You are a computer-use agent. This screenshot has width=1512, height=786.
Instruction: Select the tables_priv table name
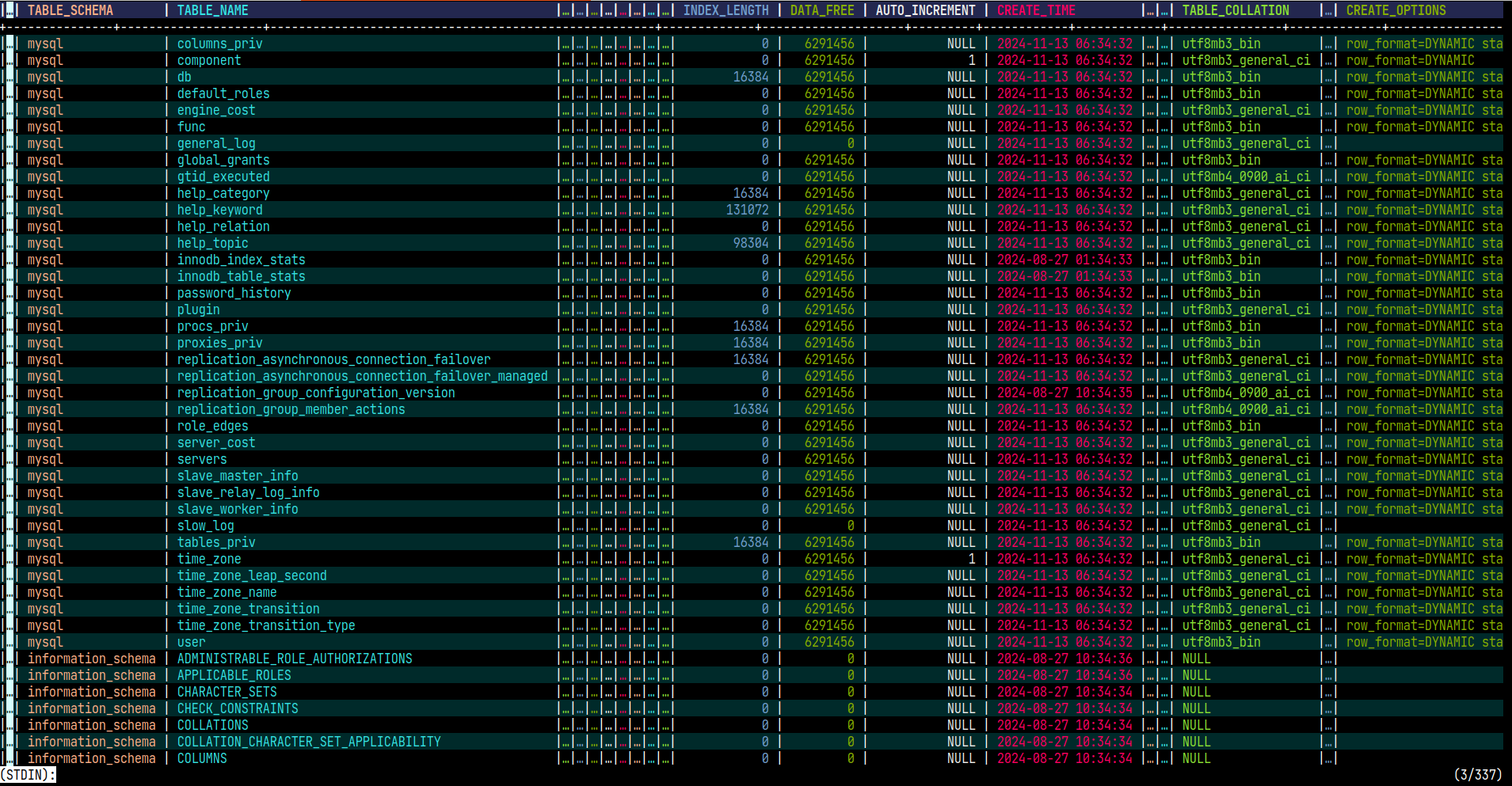(x=216, y=542)
